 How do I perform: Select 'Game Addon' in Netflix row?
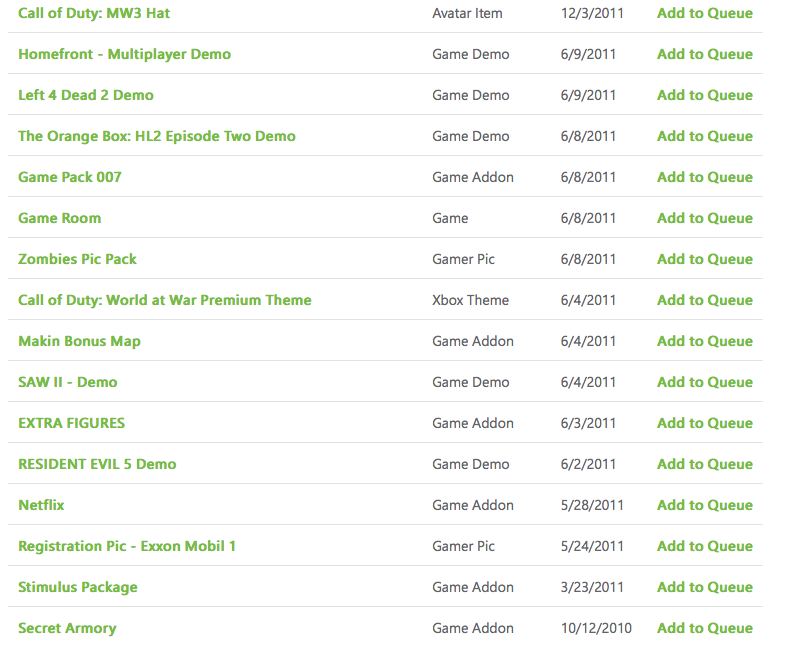click(473, 505)
